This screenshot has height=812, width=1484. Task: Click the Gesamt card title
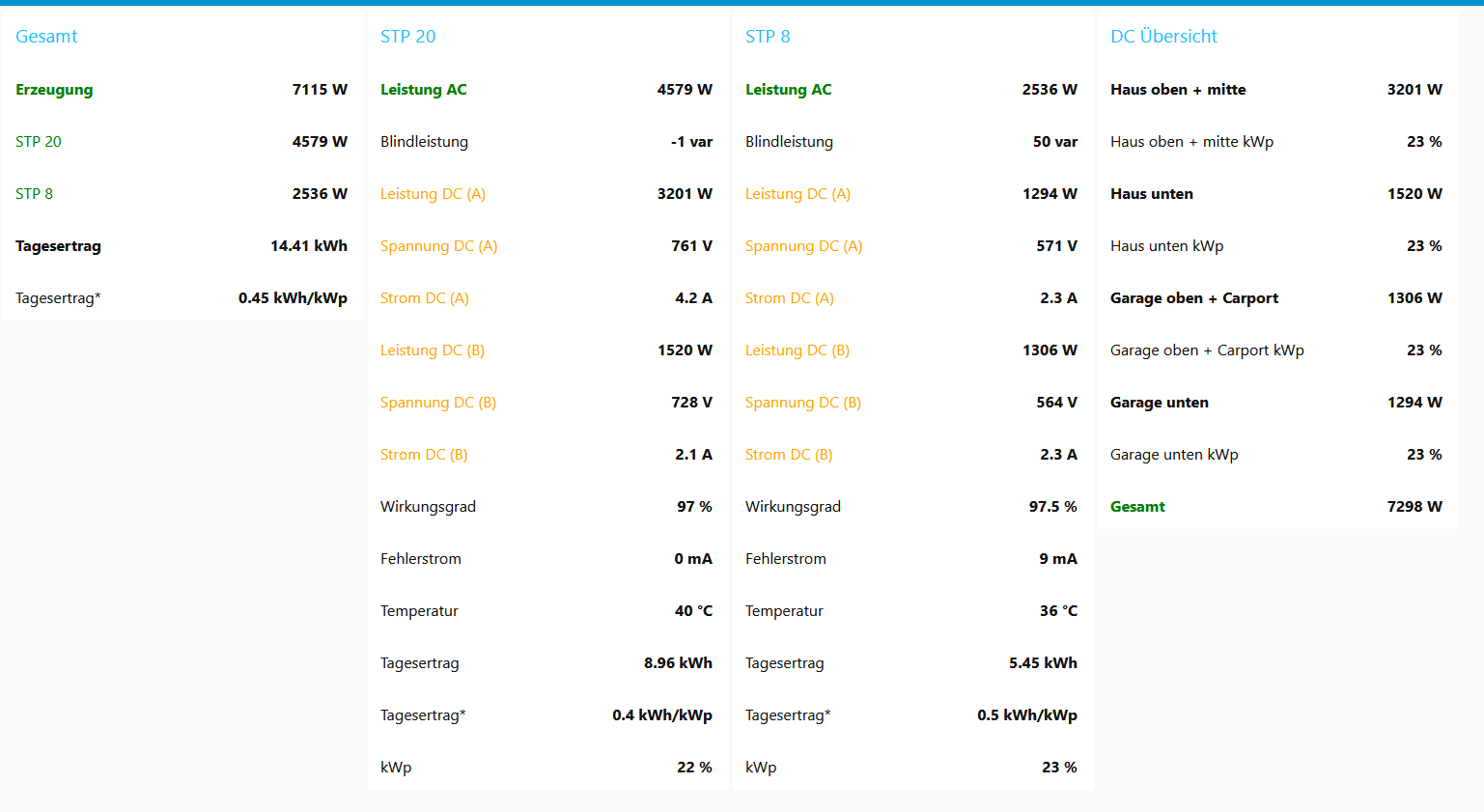[x=46, y=37]
